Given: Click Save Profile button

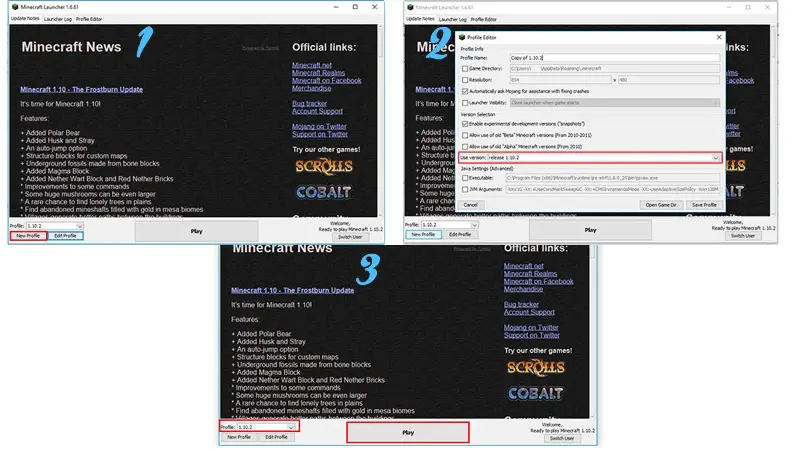Looking at the screenshot, I should [x=704, y=205].
